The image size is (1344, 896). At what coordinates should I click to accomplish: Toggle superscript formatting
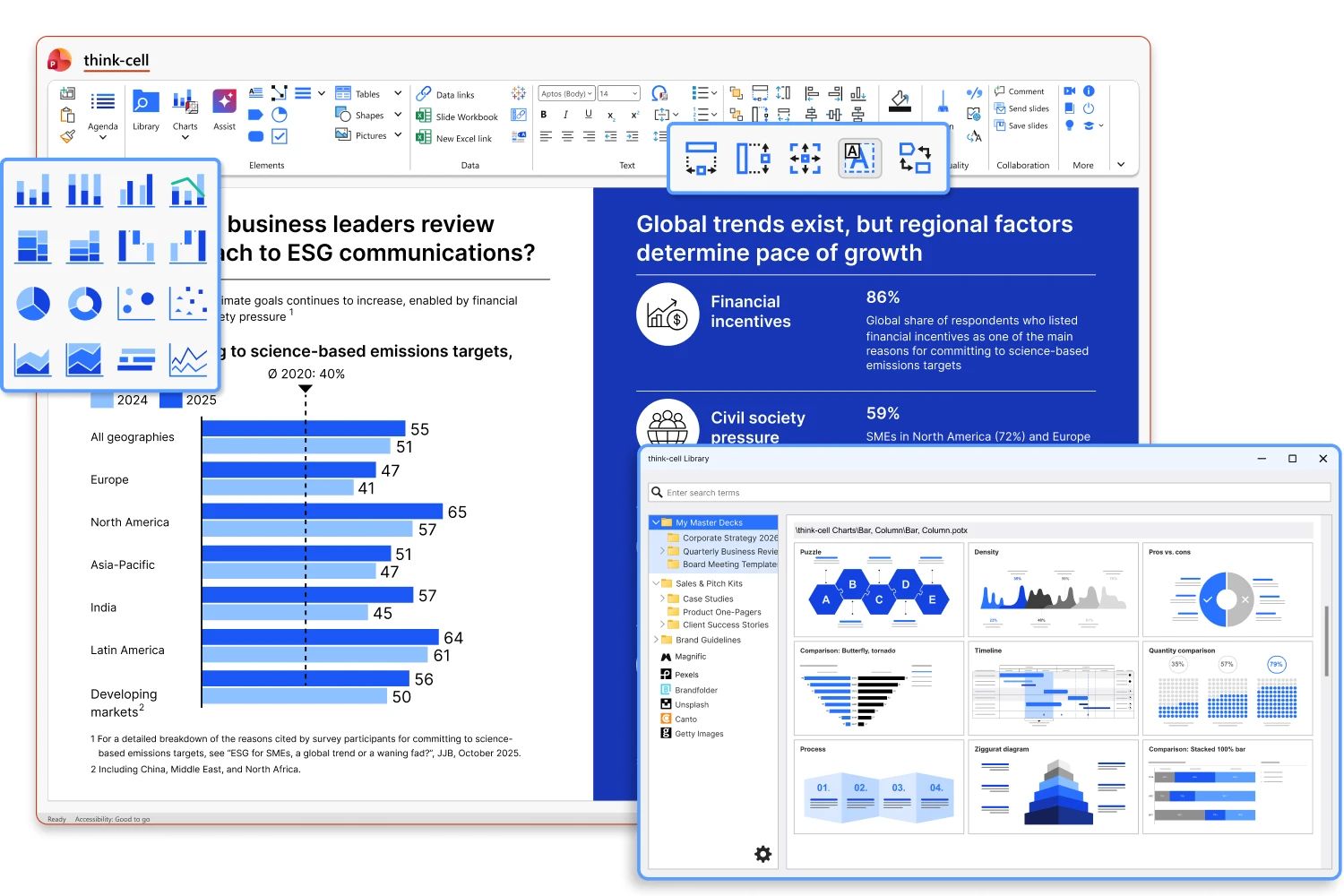634,115
